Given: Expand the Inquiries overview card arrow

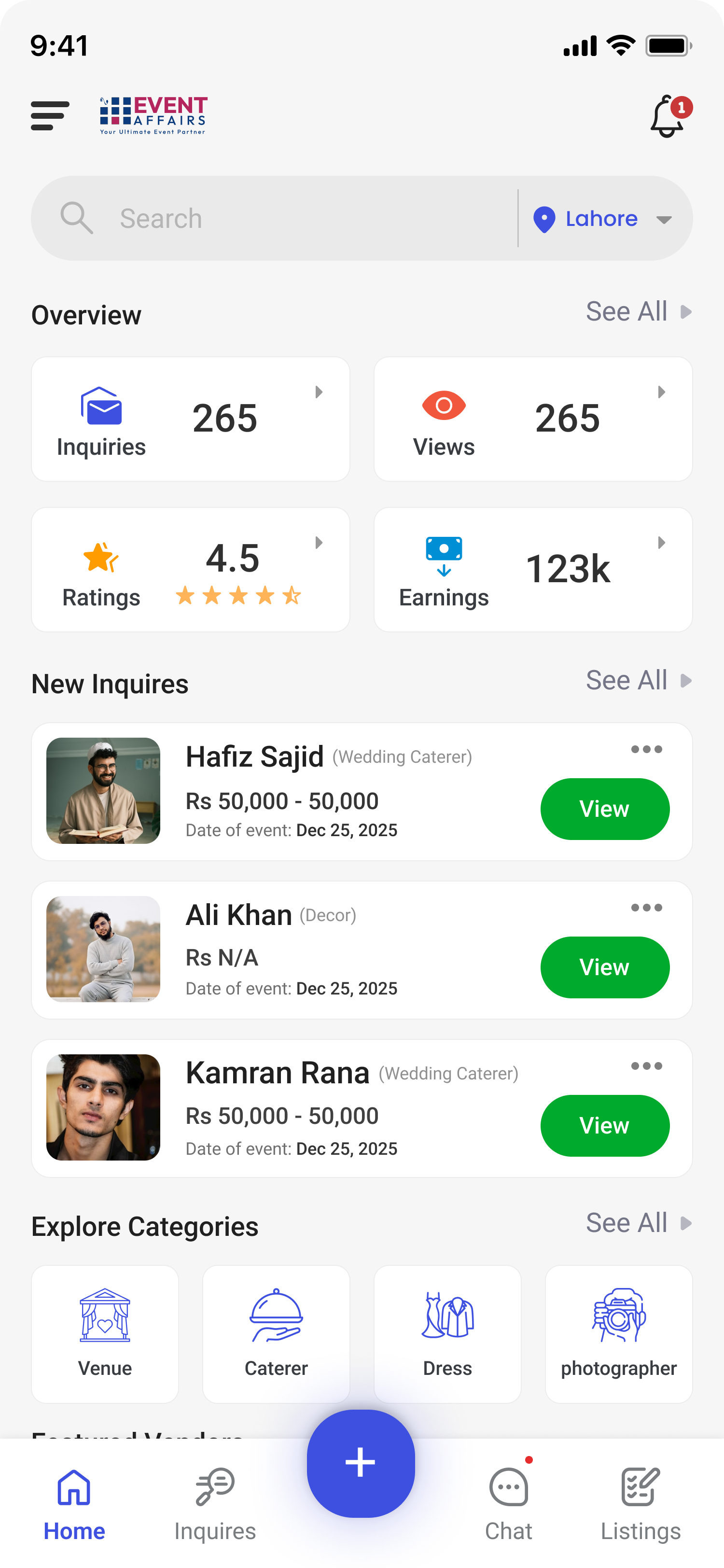Looking at the screenshot, I should (319, 392).
